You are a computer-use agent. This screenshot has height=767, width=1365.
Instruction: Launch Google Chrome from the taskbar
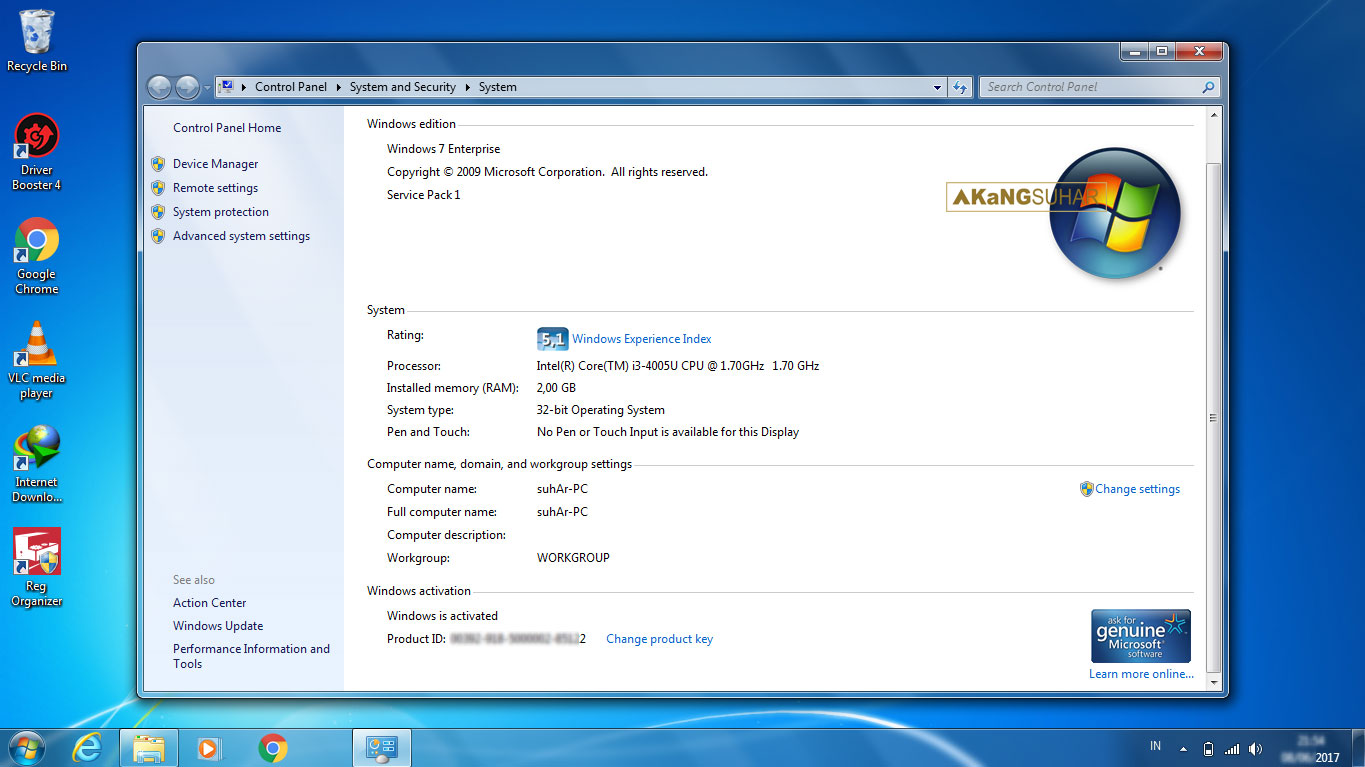click(x=272, y=748)
